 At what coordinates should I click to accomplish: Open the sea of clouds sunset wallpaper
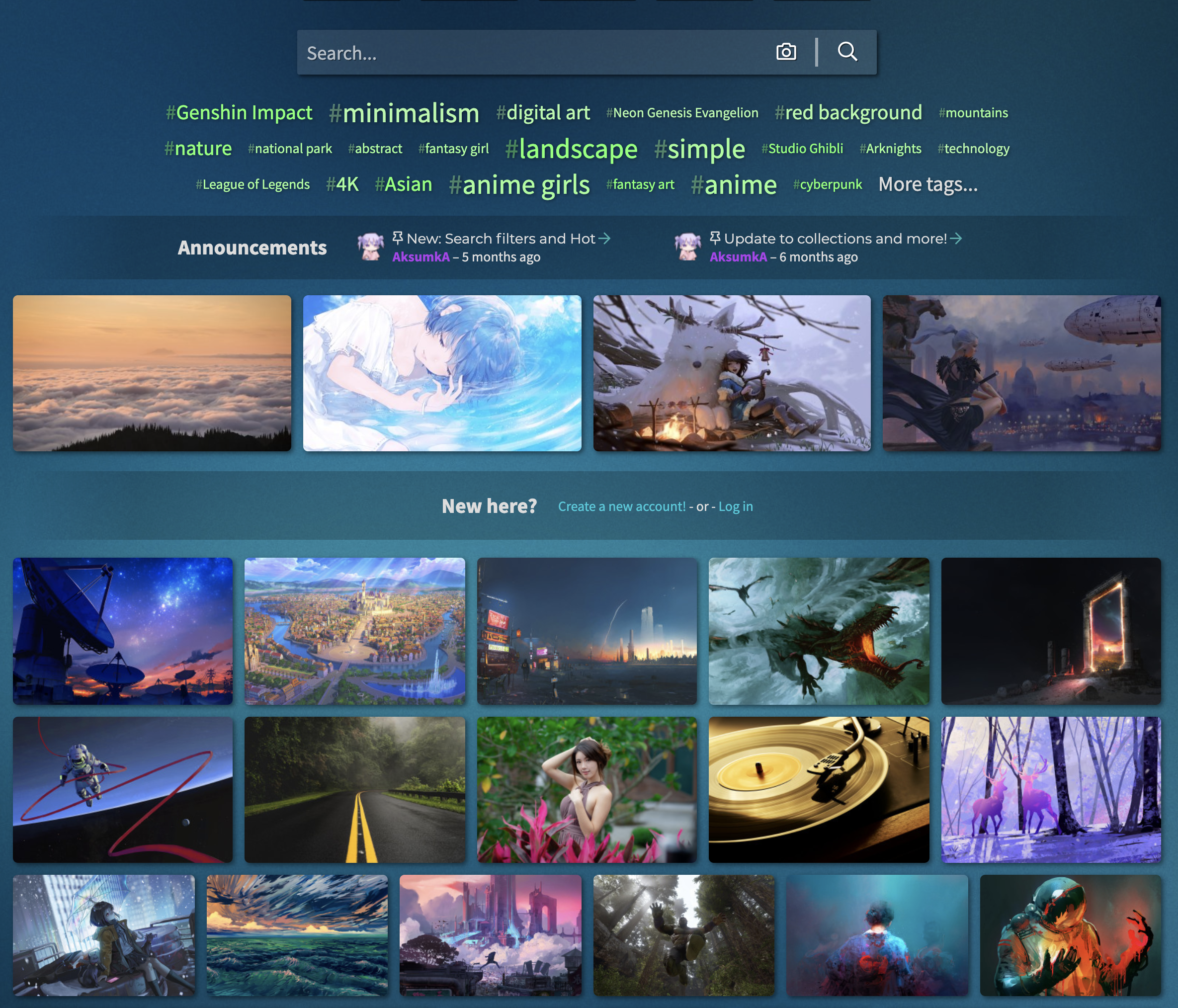pyautogui.click(x=152, y=373)
